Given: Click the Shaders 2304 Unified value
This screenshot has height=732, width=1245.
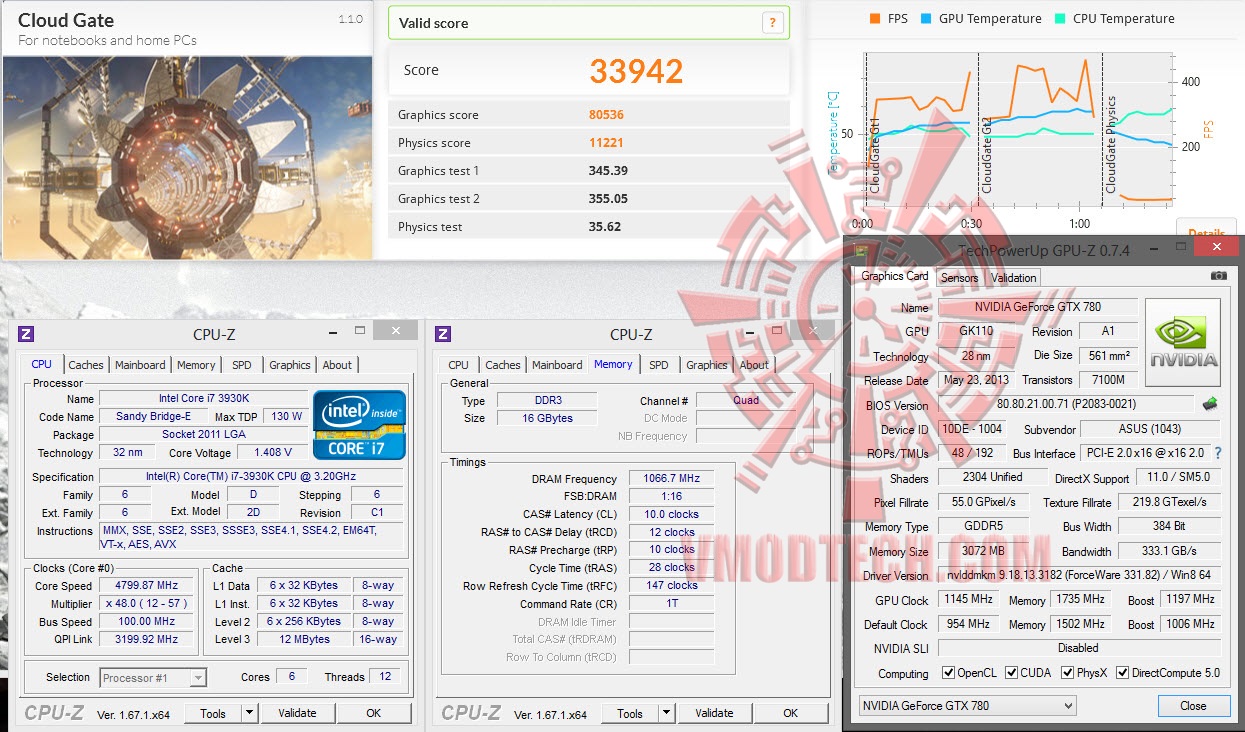Looking at the screenshot, I should pos(992,478).
